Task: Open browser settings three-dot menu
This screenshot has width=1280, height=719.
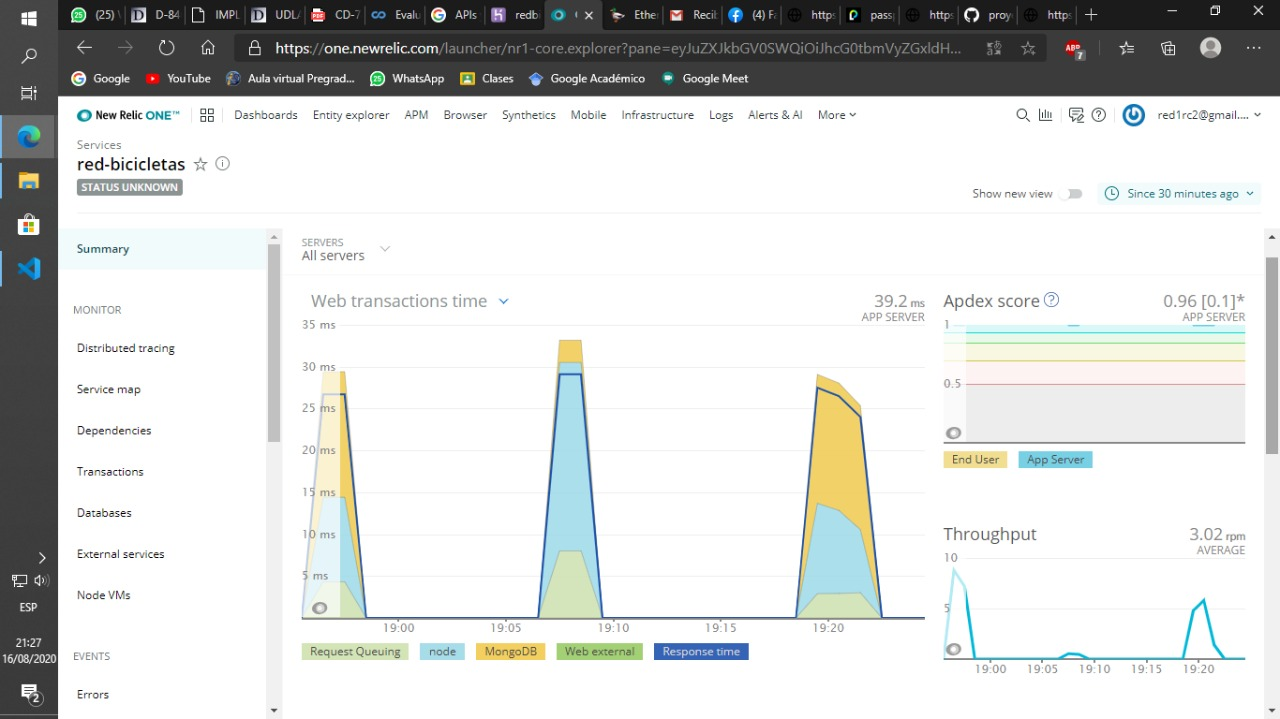Action: coord(1254,48)
